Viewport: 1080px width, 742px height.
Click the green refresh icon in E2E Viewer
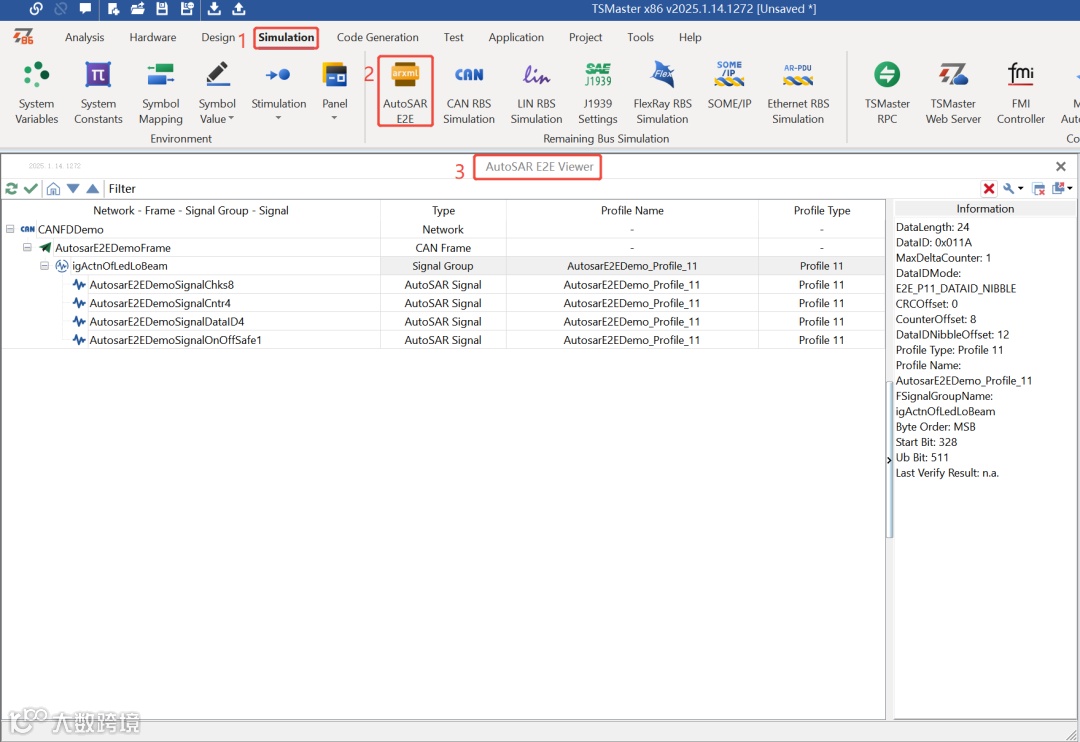(x=12, y=188)
